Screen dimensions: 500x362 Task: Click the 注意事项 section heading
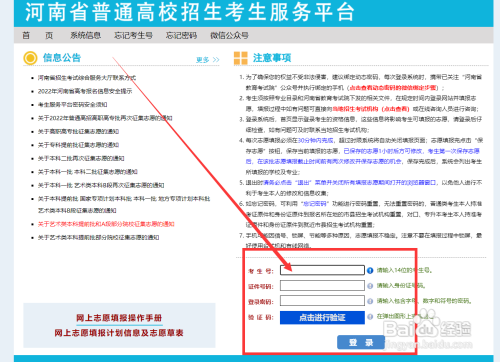click(272, 58)
